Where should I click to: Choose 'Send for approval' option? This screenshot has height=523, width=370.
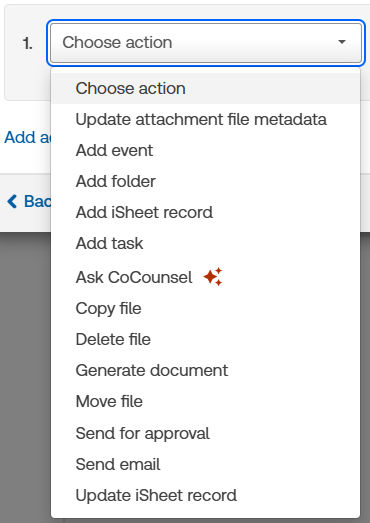coord(206,433)
